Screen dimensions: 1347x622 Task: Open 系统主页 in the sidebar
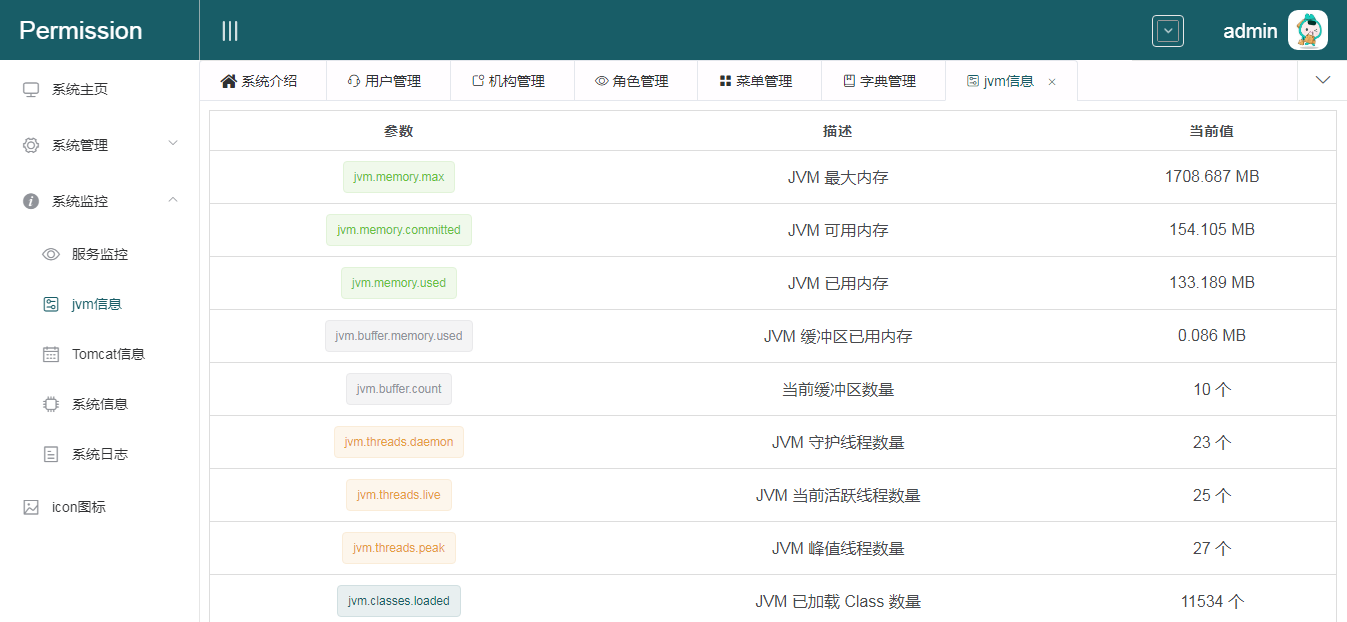click(x=100, y=89)
